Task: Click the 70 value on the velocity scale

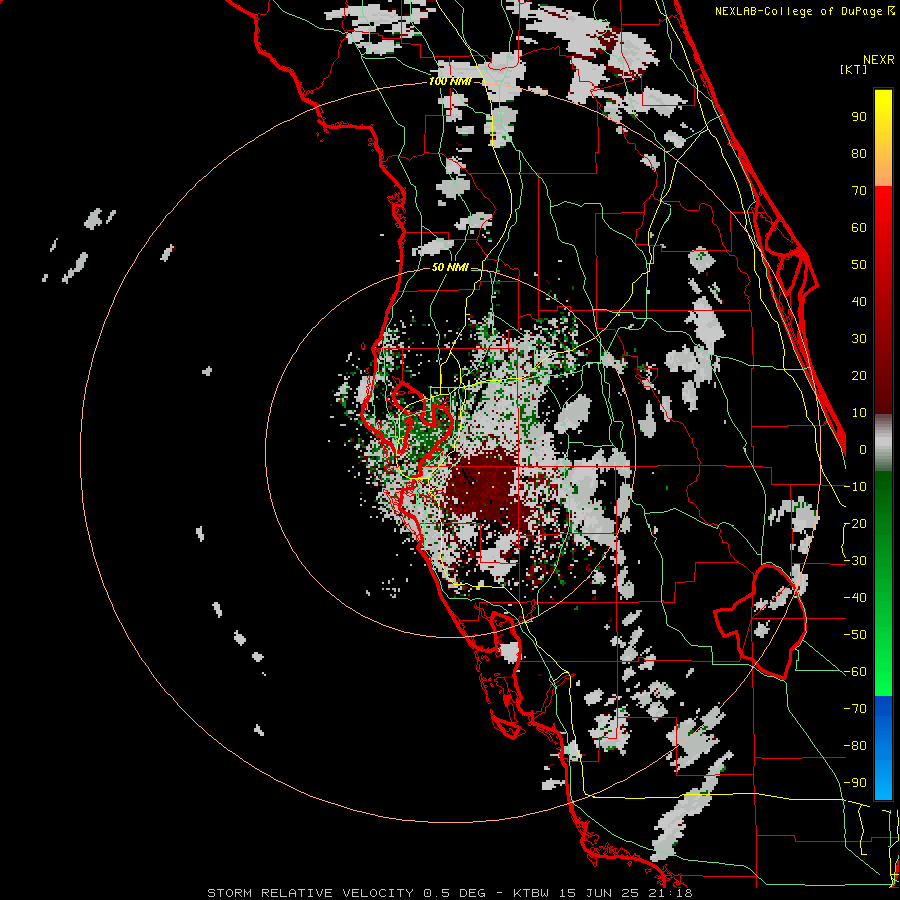Action: click(859, 191)
